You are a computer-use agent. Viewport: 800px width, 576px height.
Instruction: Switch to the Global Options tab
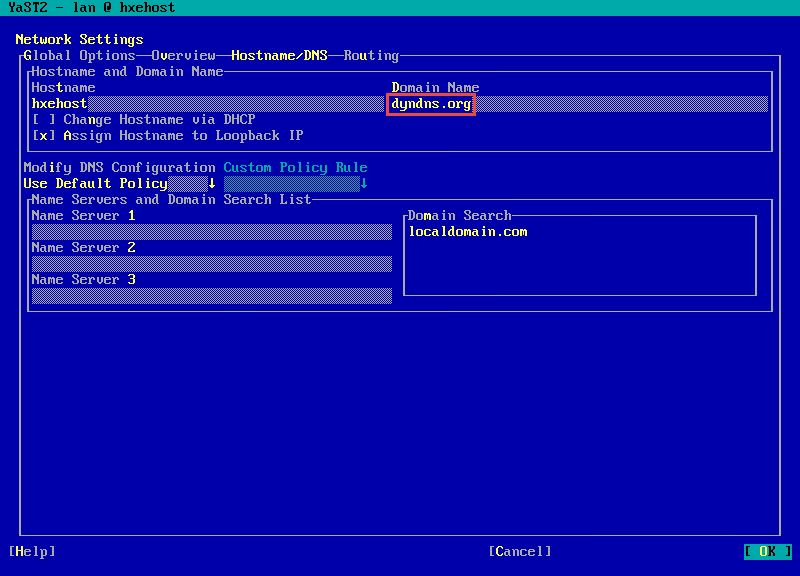(79, 56)
